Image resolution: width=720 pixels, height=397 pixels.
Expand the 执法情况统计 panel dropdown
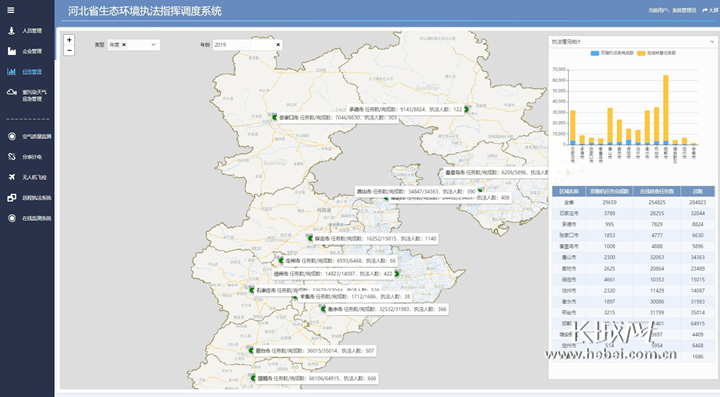[x=712, y=42]
